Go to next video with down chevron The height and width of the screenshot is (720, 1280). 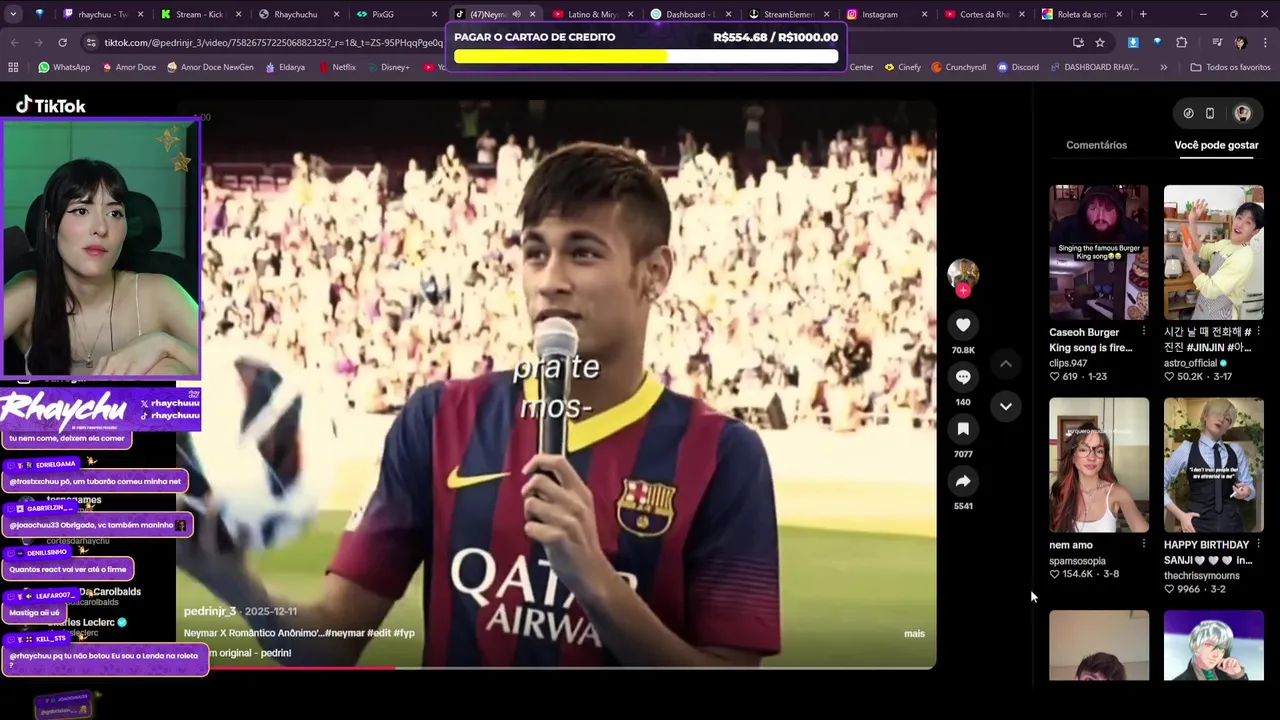(x=1006, y=406)
